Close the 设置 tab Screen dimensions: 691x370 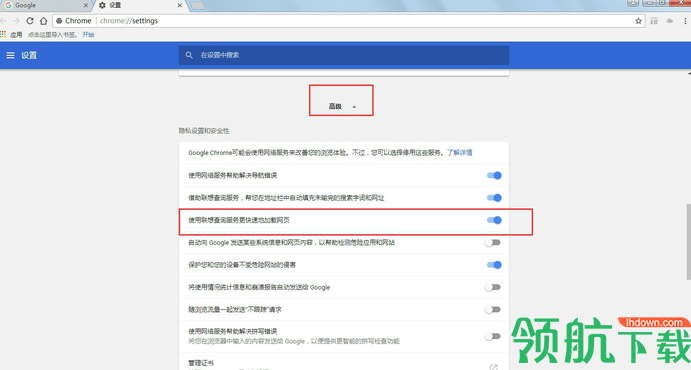(180, 5)
